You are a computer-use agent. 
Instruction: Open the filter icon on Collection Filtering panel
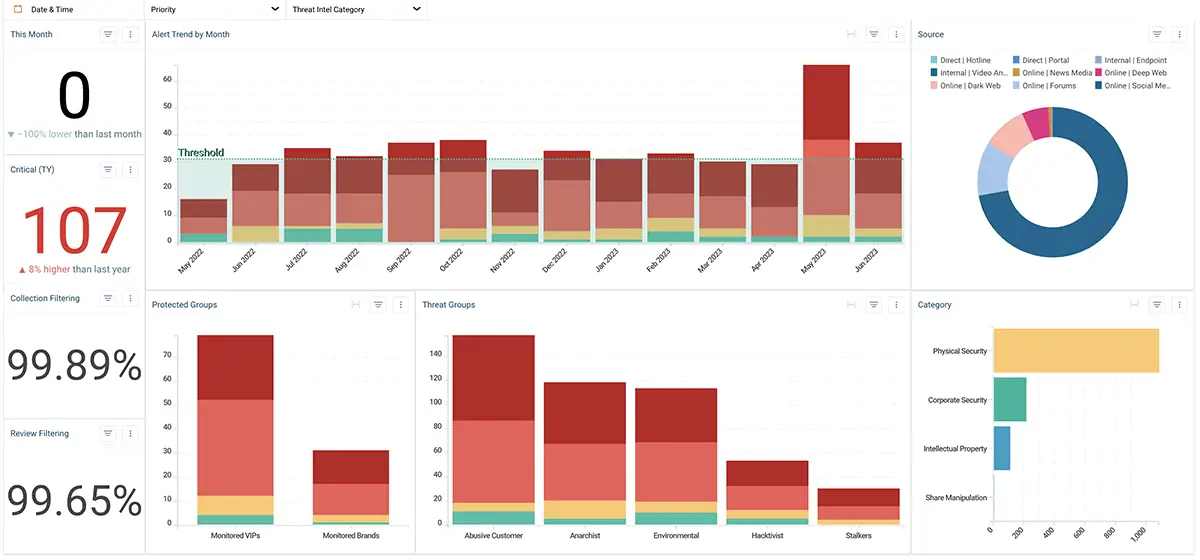[108, 298]
